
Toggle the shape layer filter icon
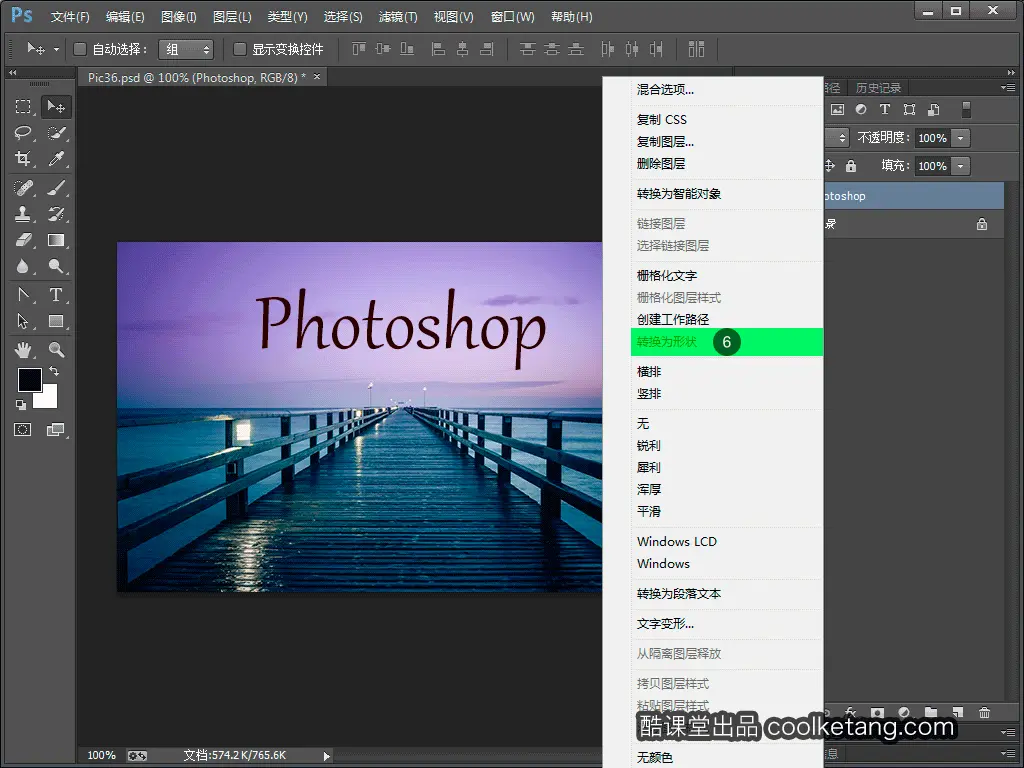point(909,110)
